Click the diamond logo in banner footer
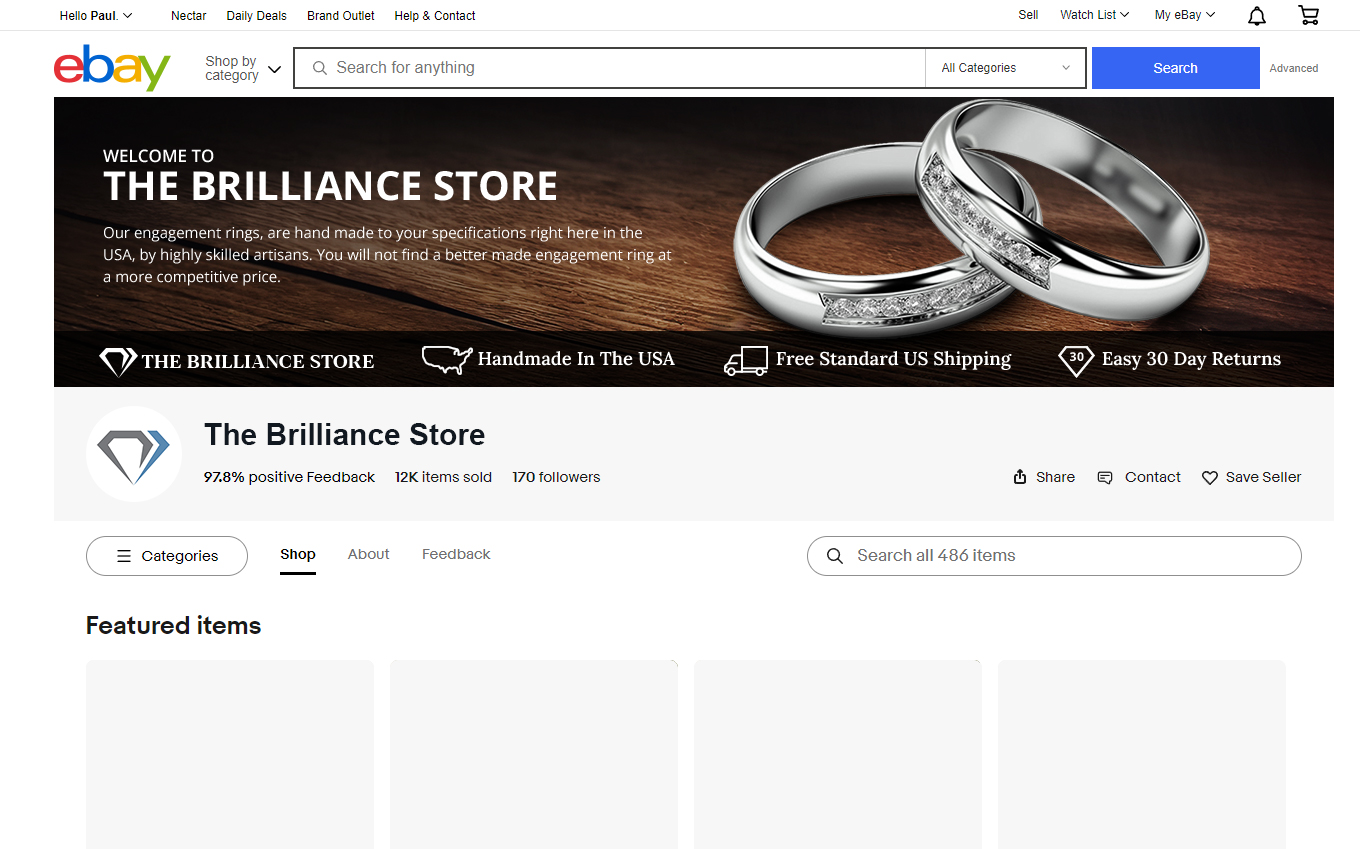1360x849 pixels. 118,361
